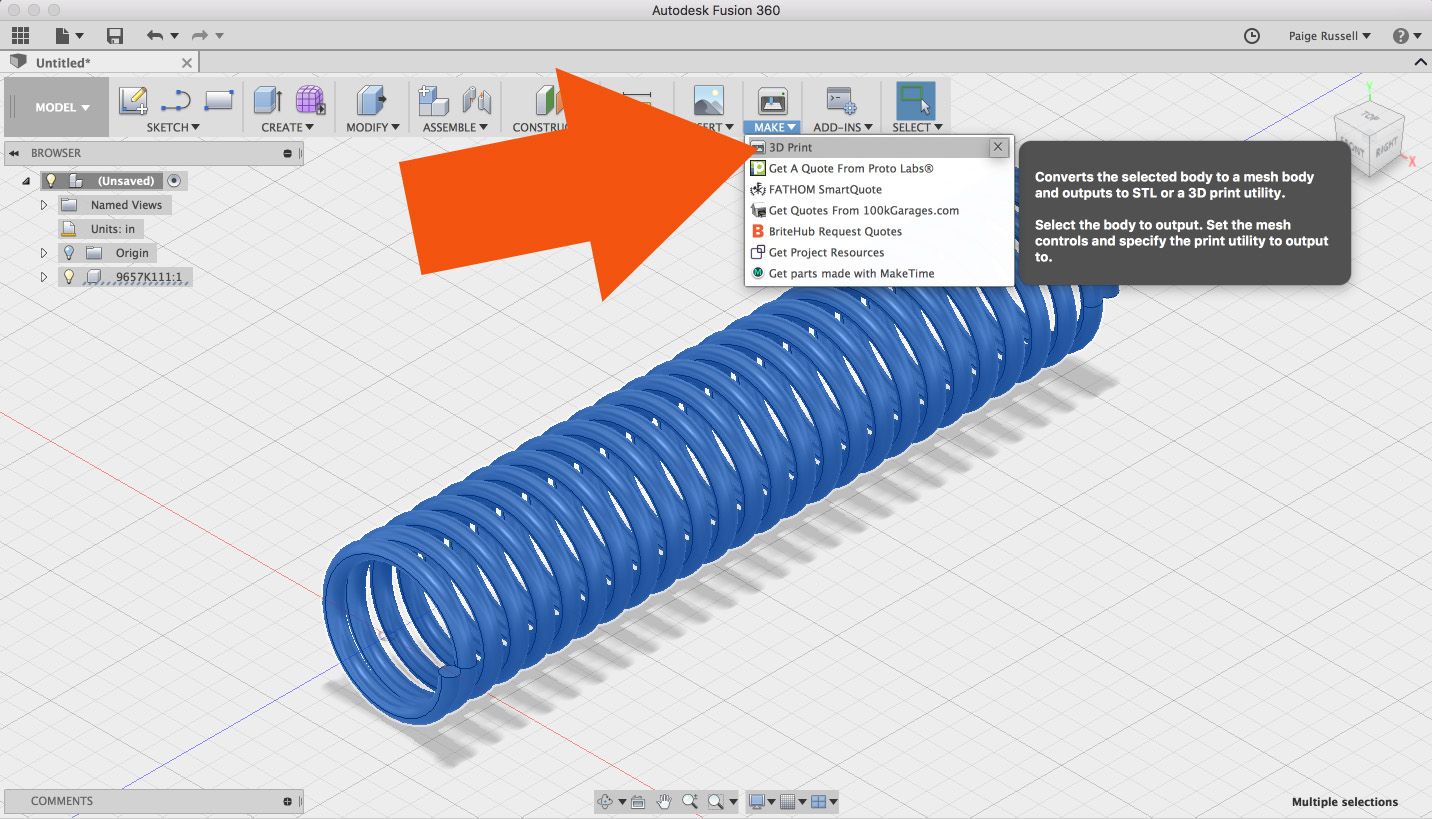Viewport: 1433px width, 819px height.
Task: Click the Orbit navigation tool
Action: coord(605,801)
